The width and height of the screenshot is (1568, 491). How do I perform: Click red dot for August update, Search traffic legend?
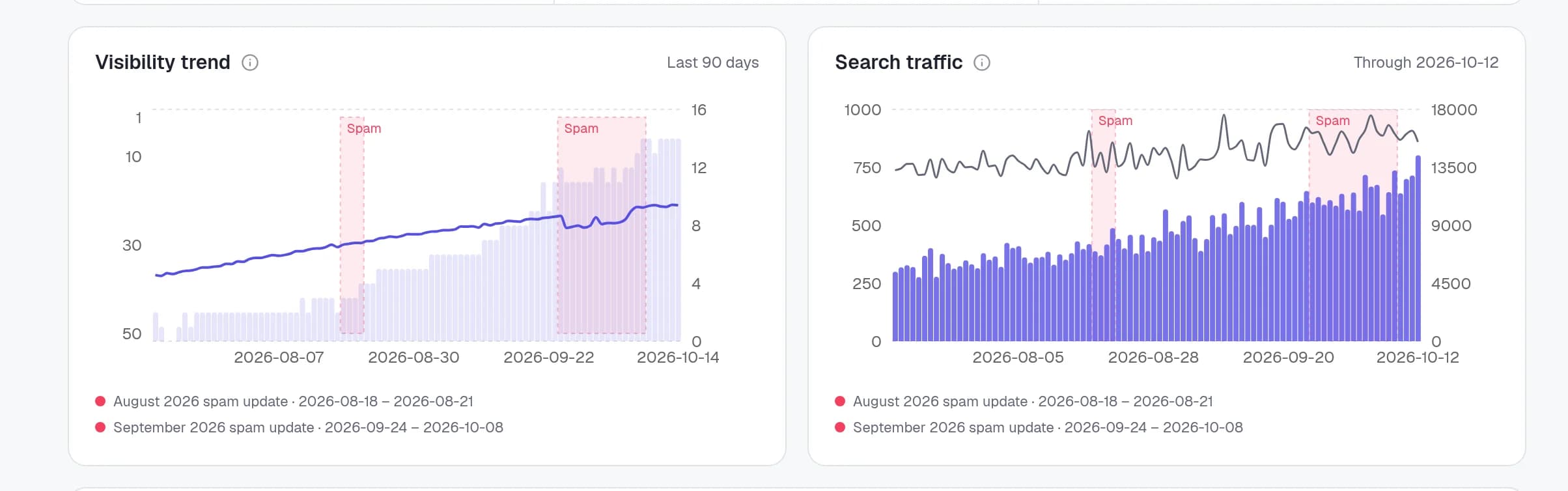pos(840,401)
